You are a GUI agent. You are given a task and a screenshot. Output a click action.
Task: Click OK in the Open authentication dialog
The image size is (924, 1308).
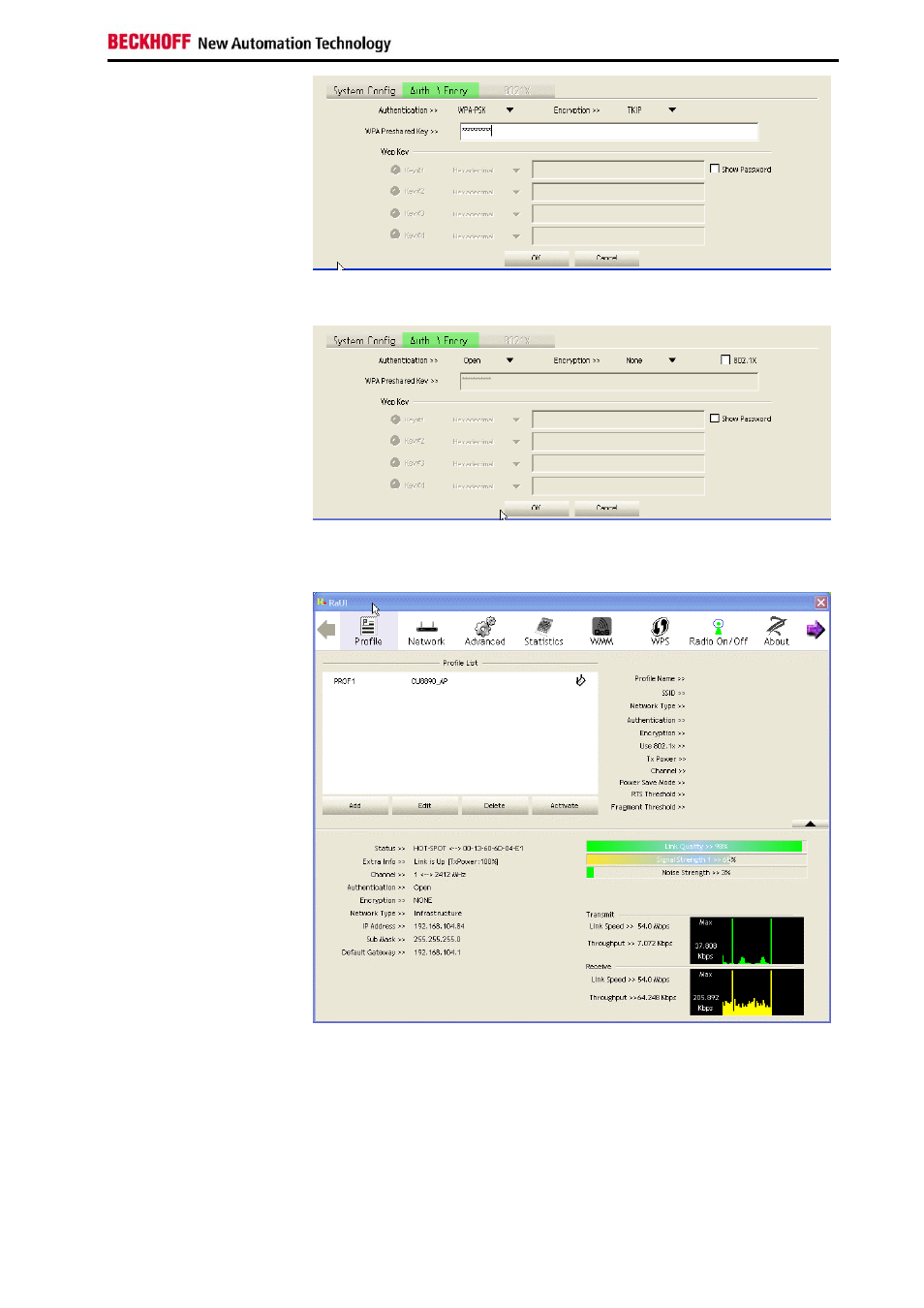(536, 508)
